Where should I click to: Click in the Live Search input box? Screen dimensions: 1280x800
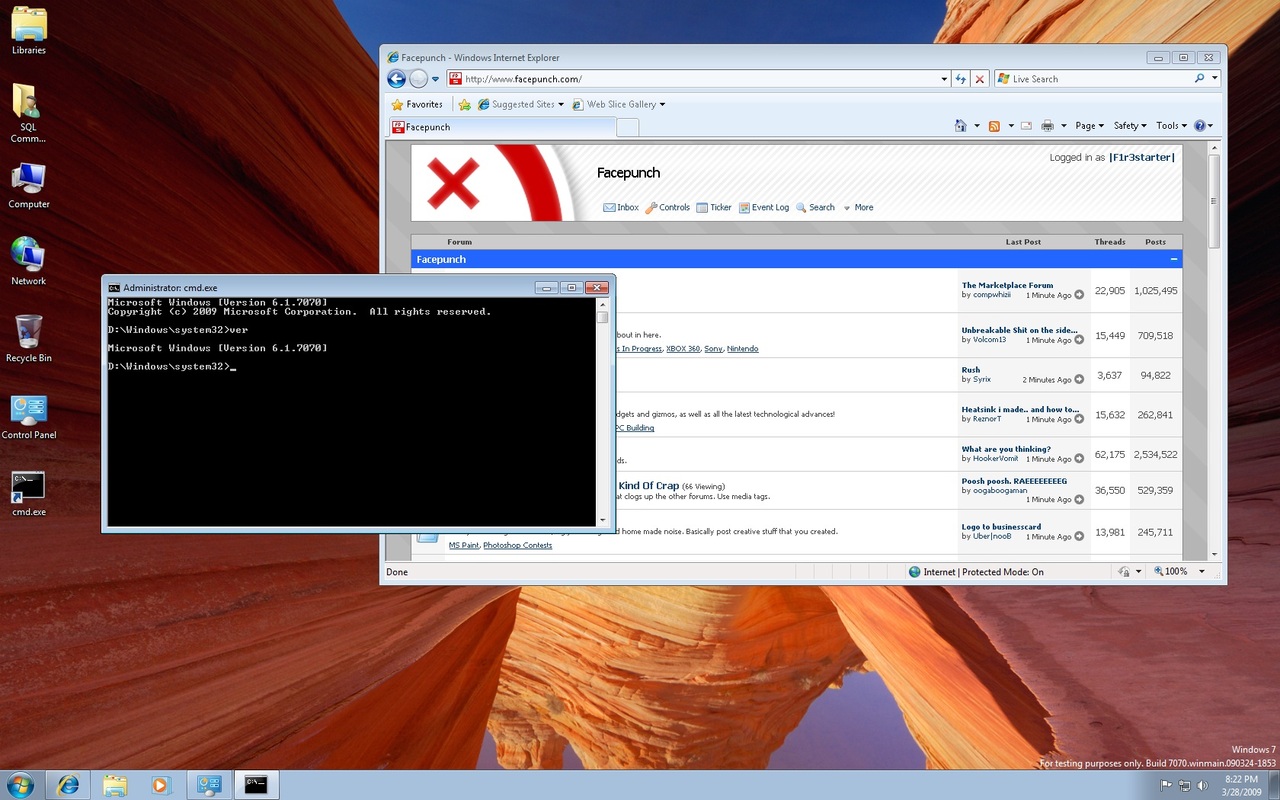tap(1100, 79)
